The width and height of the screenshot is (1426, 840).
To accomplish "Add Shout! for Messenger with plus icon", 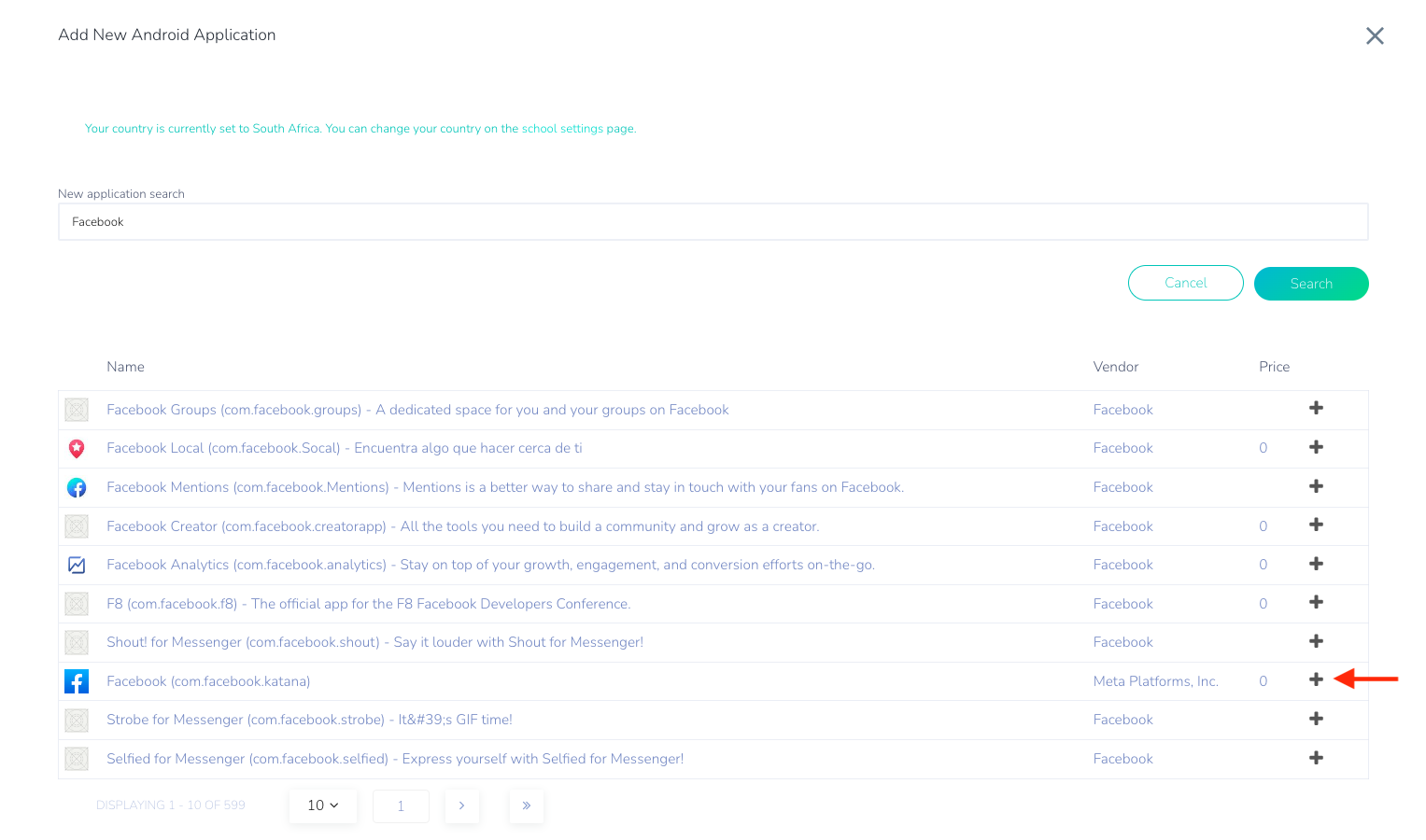I will point(1316,641).
